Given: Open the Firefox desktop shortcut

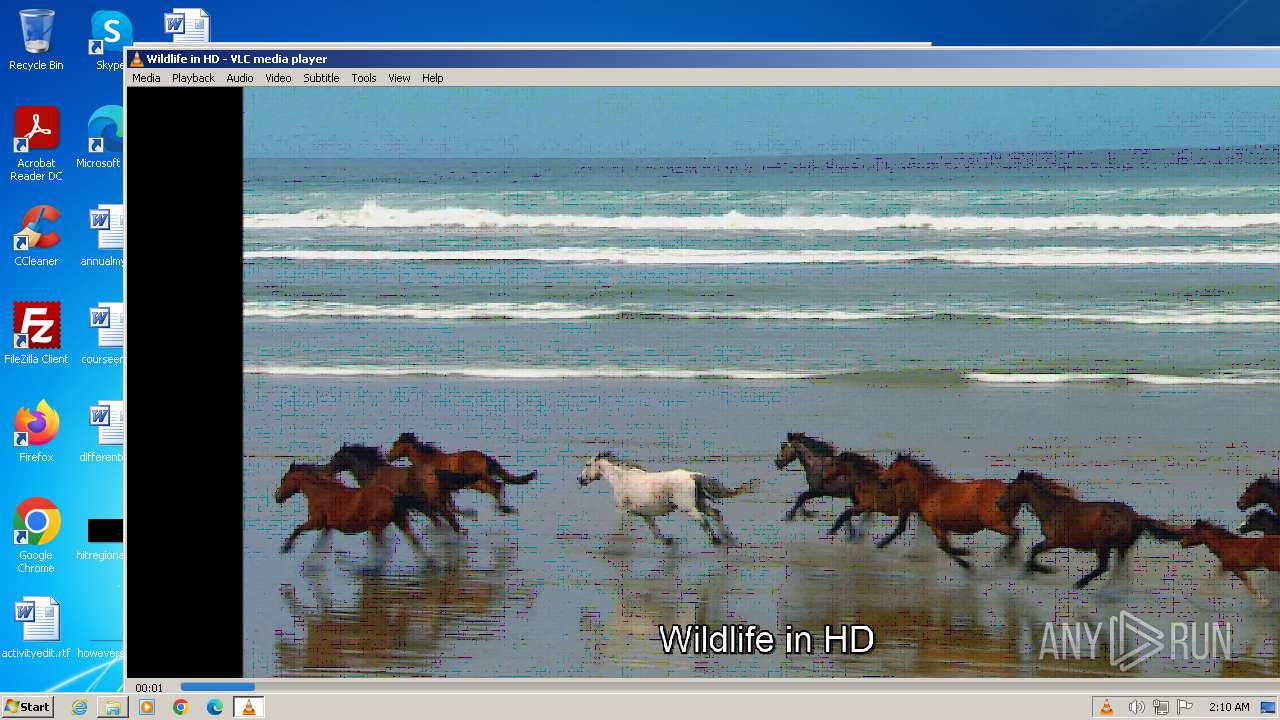Looking at the screenshot, I should (x=36, y=432).
